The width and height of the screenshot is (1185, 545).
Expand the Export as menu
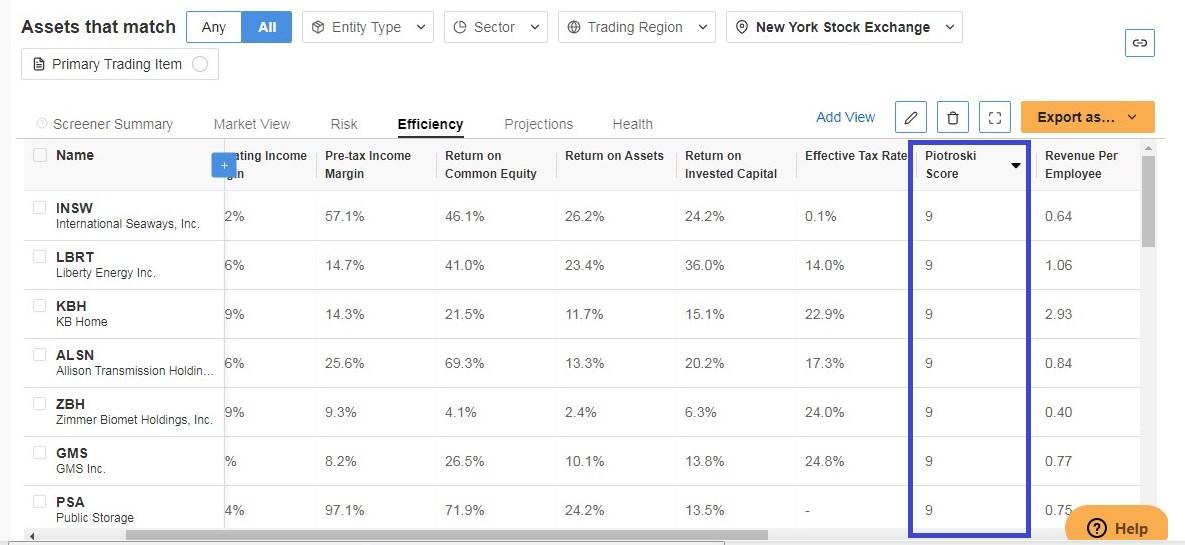coord(1088,117)
